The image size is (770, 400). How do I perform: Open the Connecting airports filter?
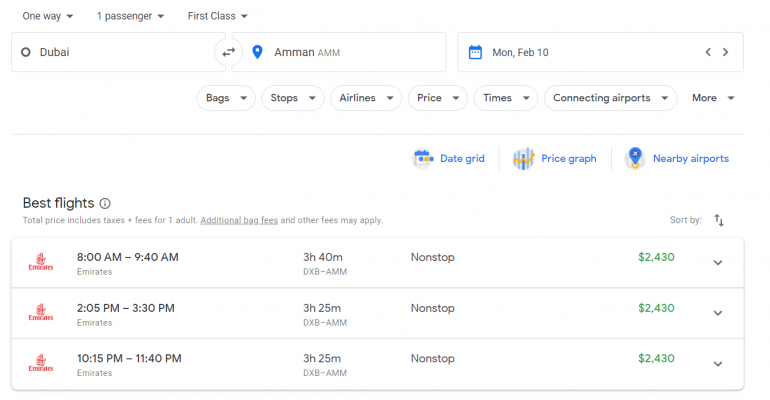click(610, 98)
